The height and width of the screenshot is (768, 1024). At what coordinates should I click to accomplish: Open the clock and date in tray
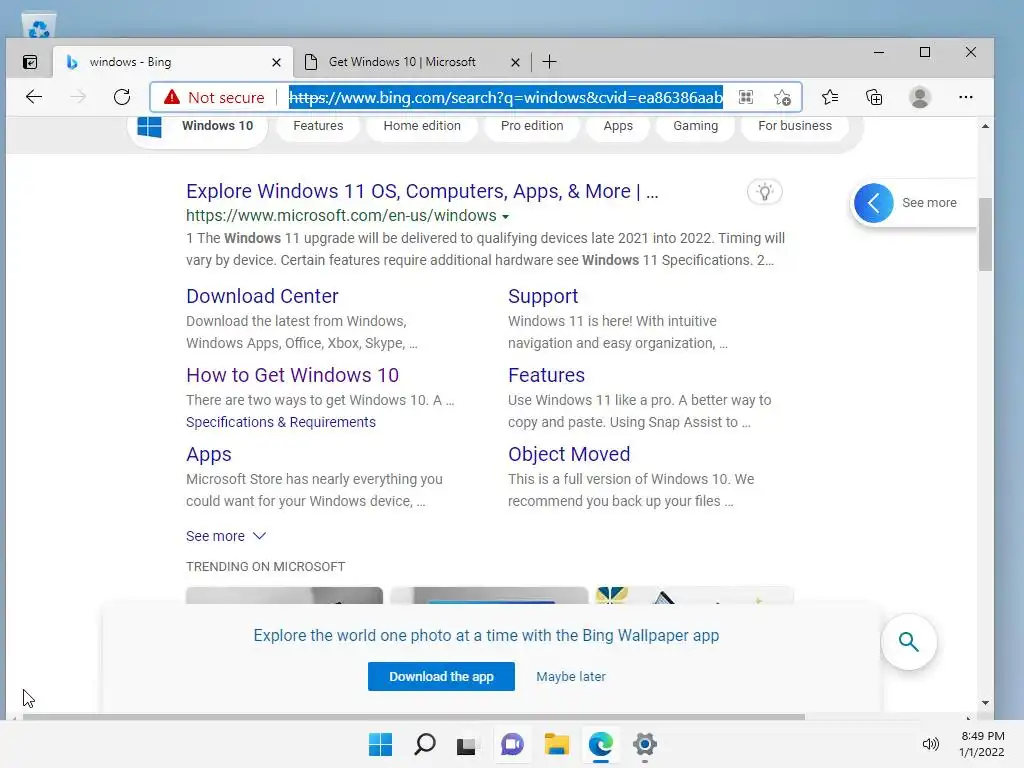[982, 744]
